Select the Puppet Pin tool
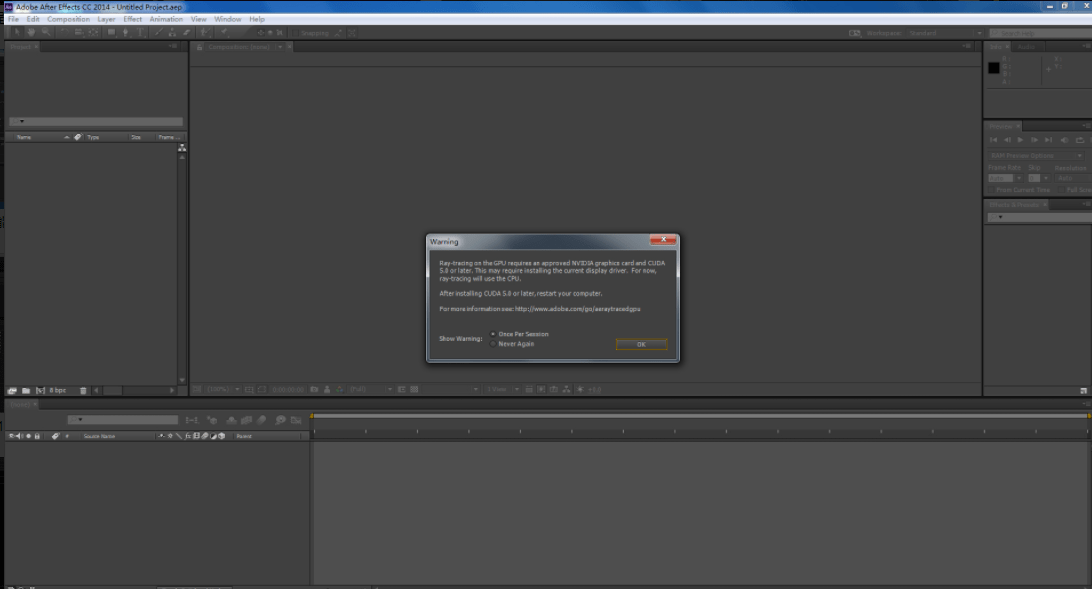1092x589 pixels. click(x=224, y=33)
